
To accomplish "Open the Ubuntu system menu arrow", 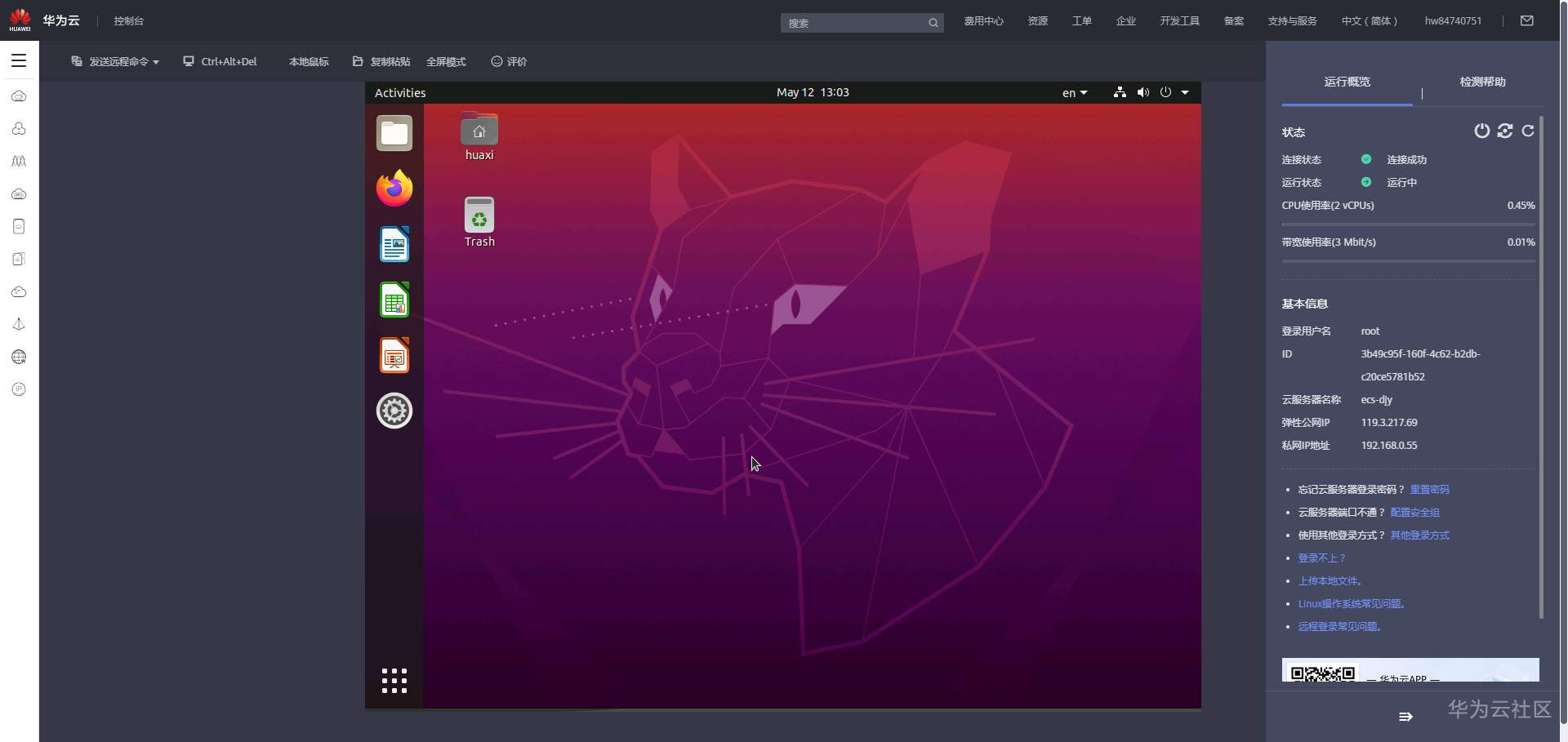I will [1185, 92].
